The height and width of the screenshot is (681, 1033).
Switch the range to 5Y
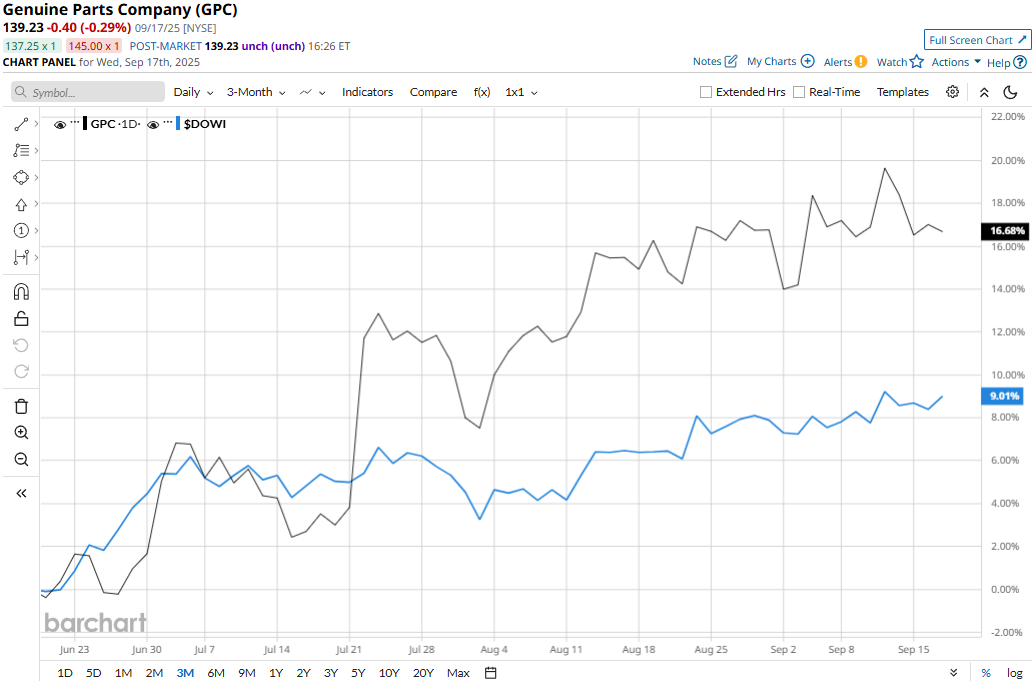358,673
